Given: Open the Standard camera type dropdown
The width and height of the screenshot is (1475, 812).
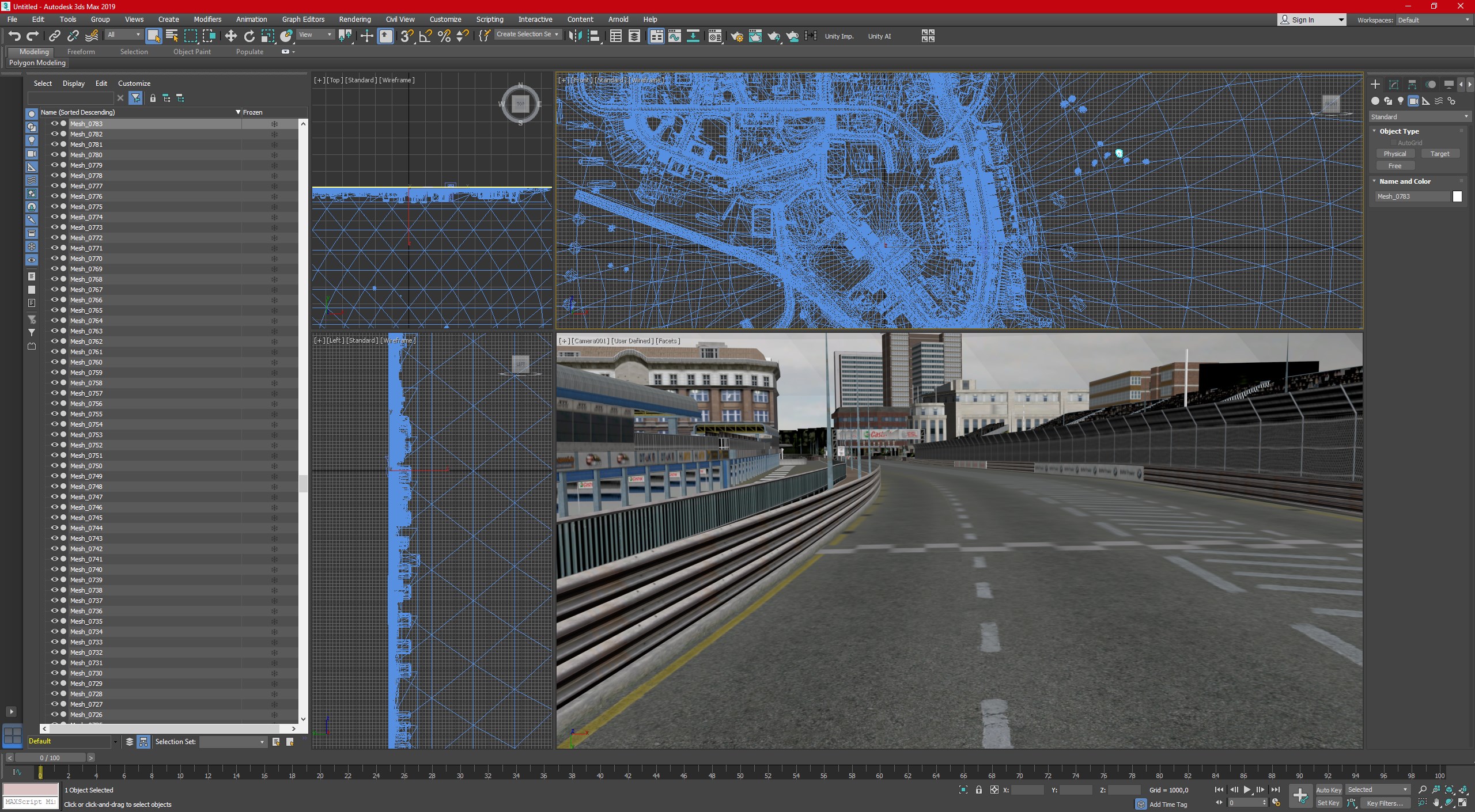Looking at the screenshot, I should [x=1419, y=117].
